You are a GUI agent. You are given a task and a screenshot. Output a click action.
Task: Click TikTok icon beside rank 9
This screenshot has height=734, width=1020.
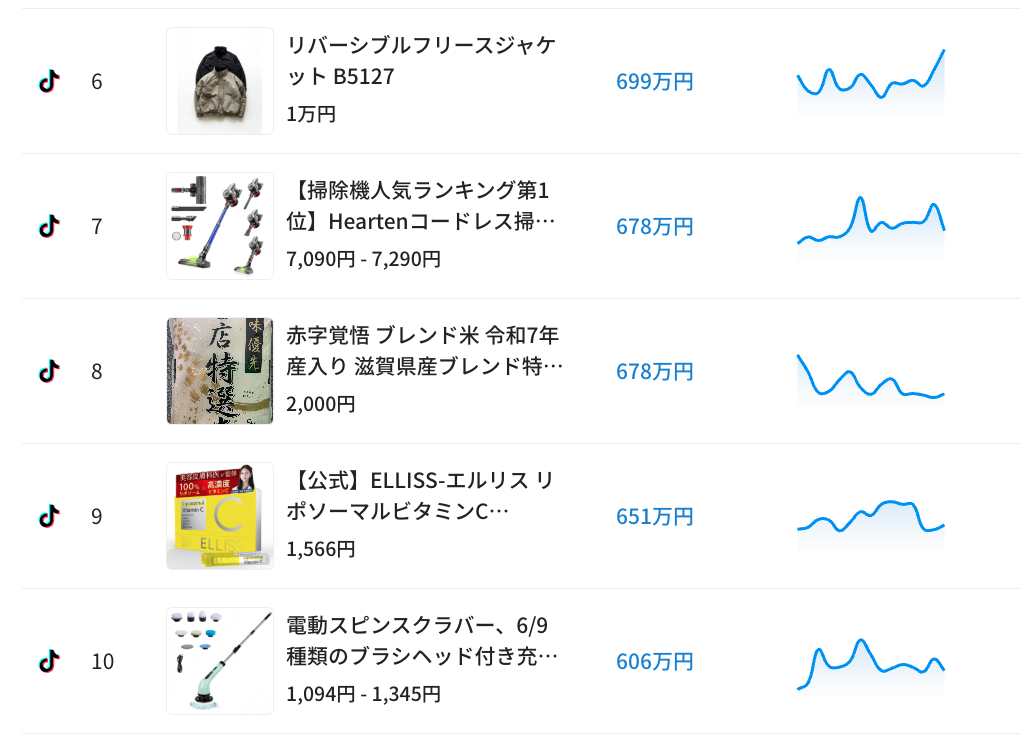49,516
